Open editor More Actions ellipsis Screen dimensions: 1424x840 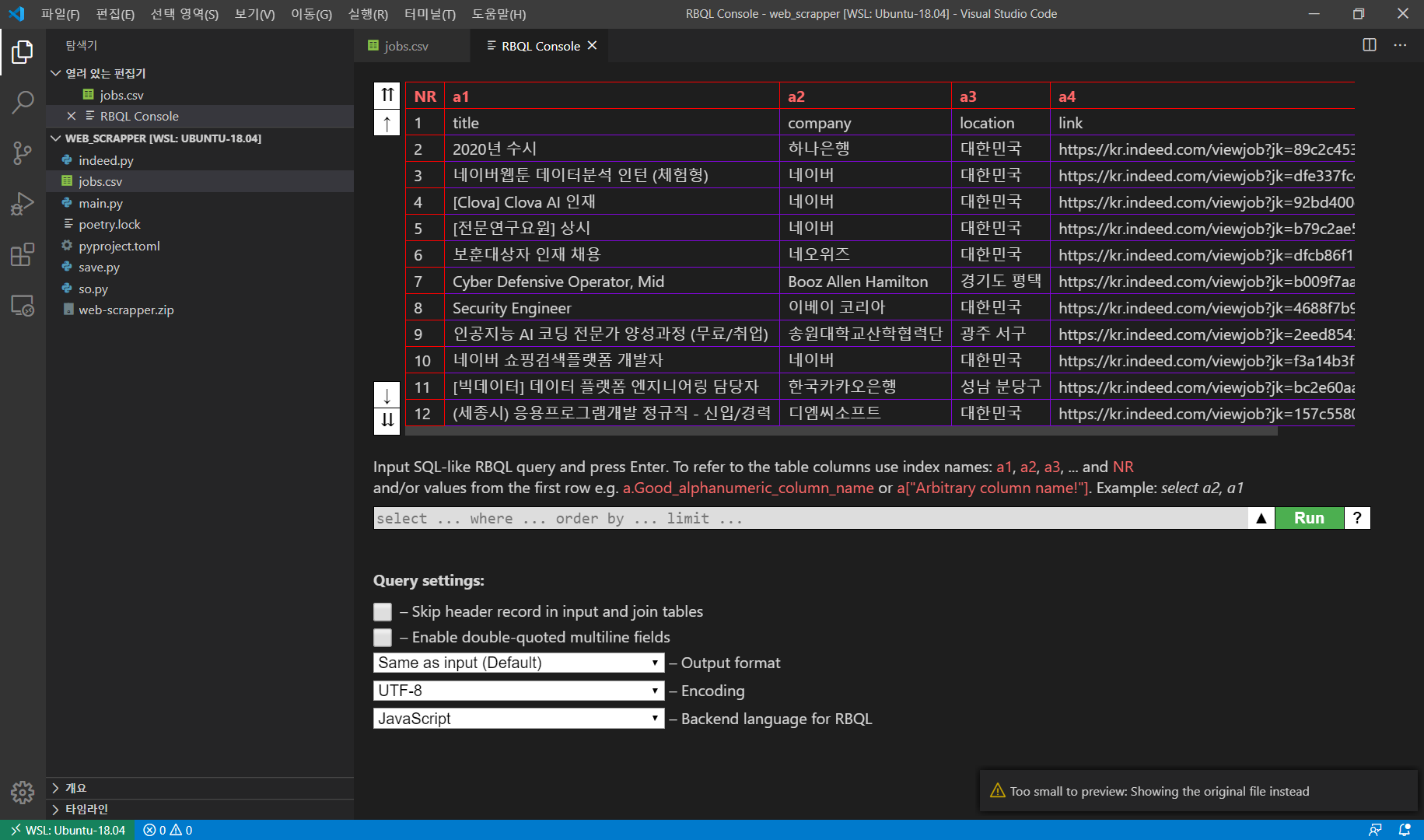1400,45
